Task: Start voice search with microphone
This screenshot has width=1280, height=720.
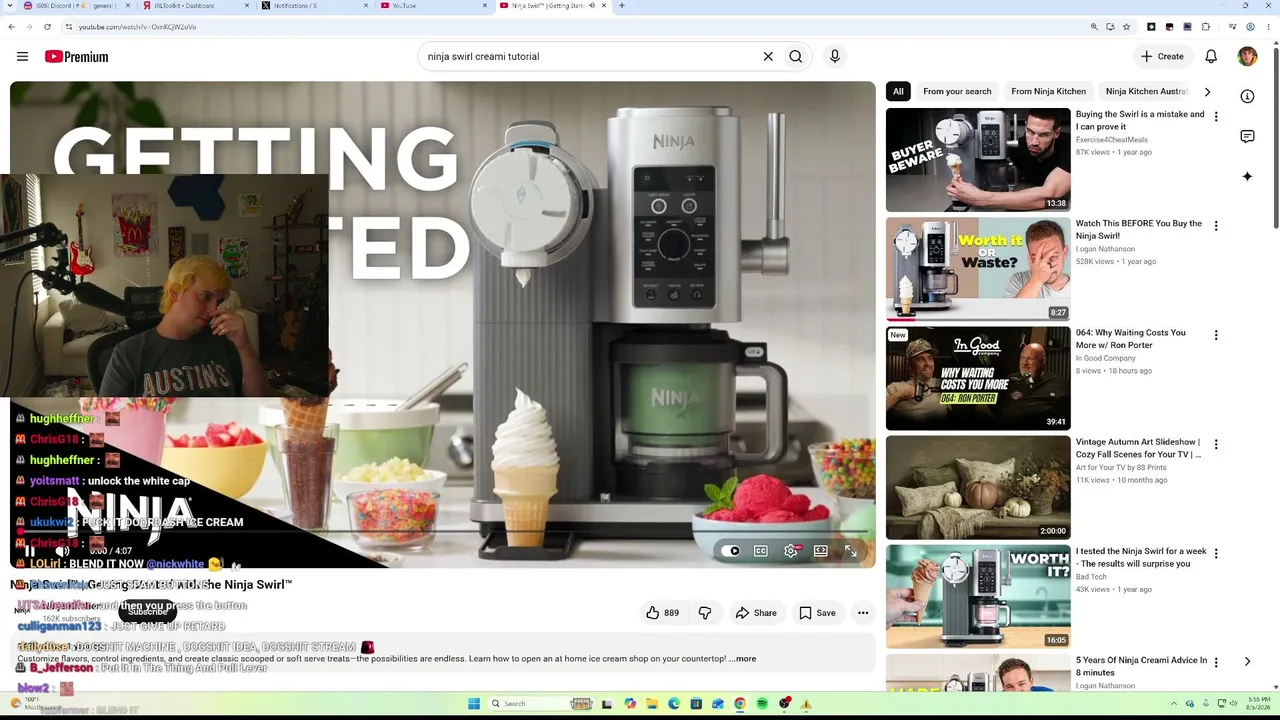Action: [x=835, y=57]
